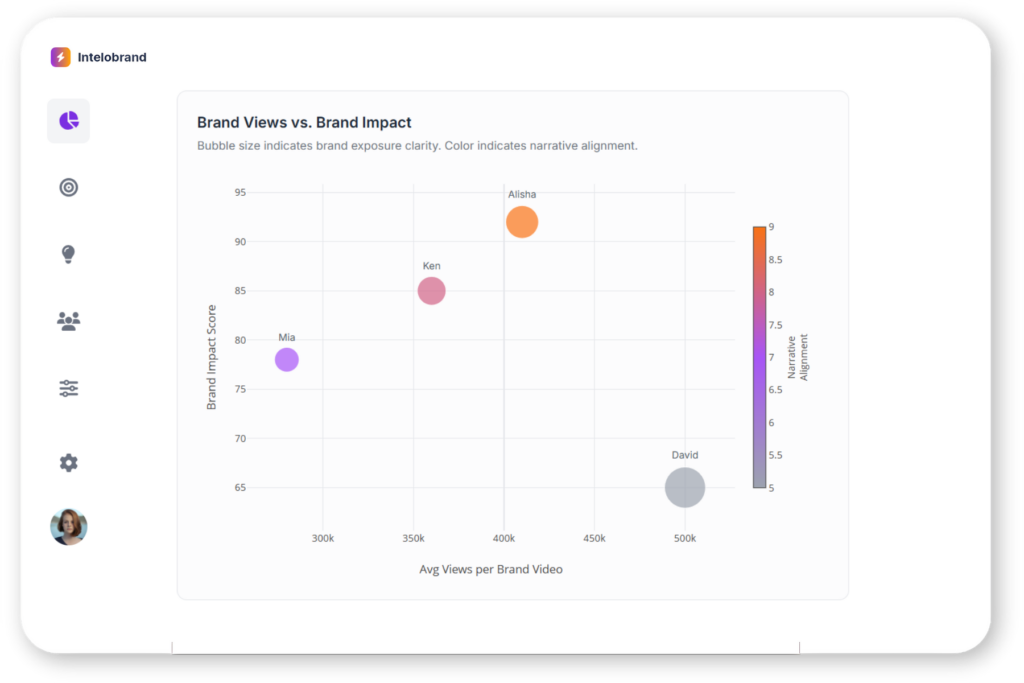Click the 95 y-axis tick label
The image size is (1024, 683).
[240, 192]
